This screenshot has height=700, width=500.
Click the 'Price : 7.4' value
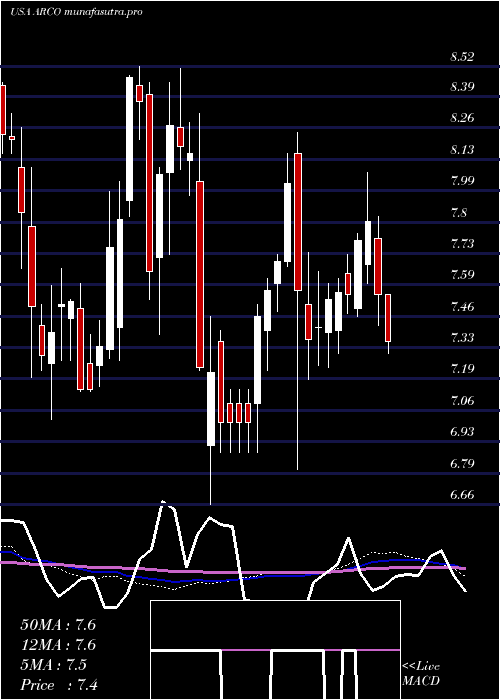point(59,685)
